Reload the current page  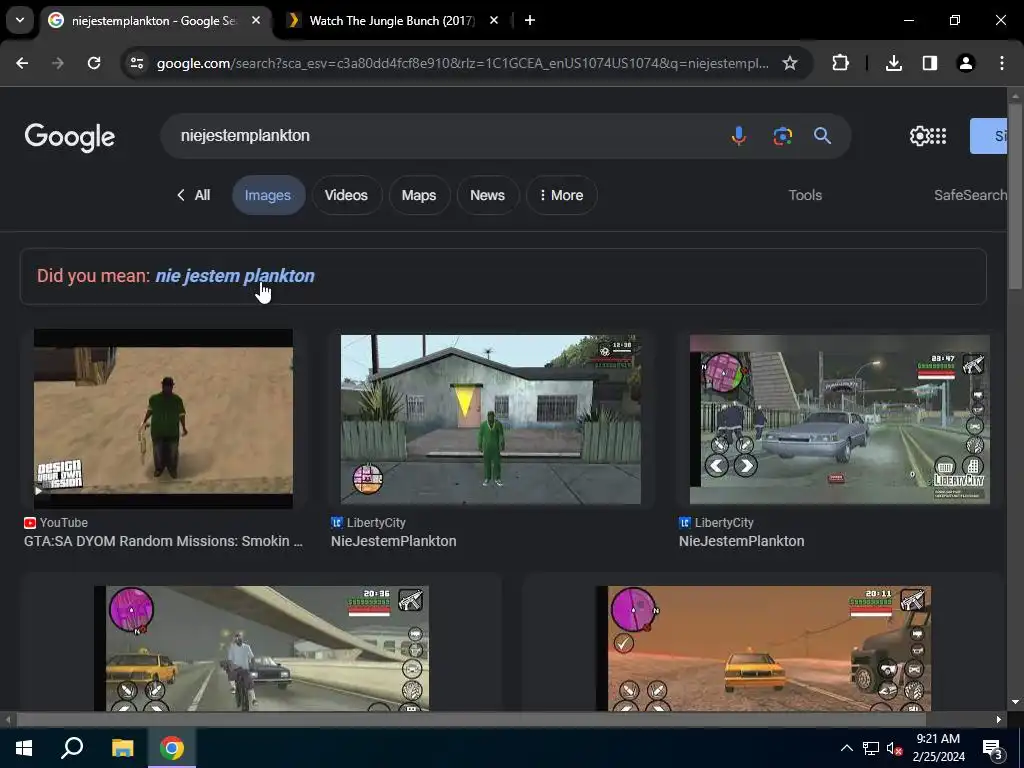[94, 63]
